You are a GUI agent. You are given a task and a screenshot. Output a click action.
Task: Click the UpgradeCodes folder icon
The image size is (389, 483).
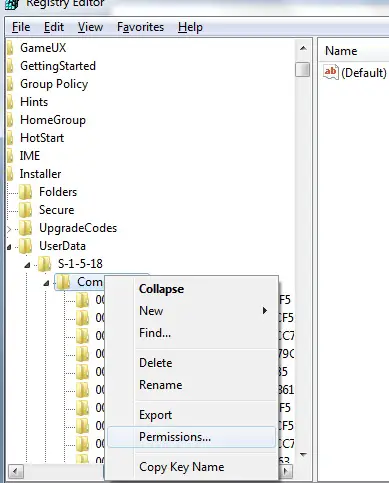click(25, 228)
